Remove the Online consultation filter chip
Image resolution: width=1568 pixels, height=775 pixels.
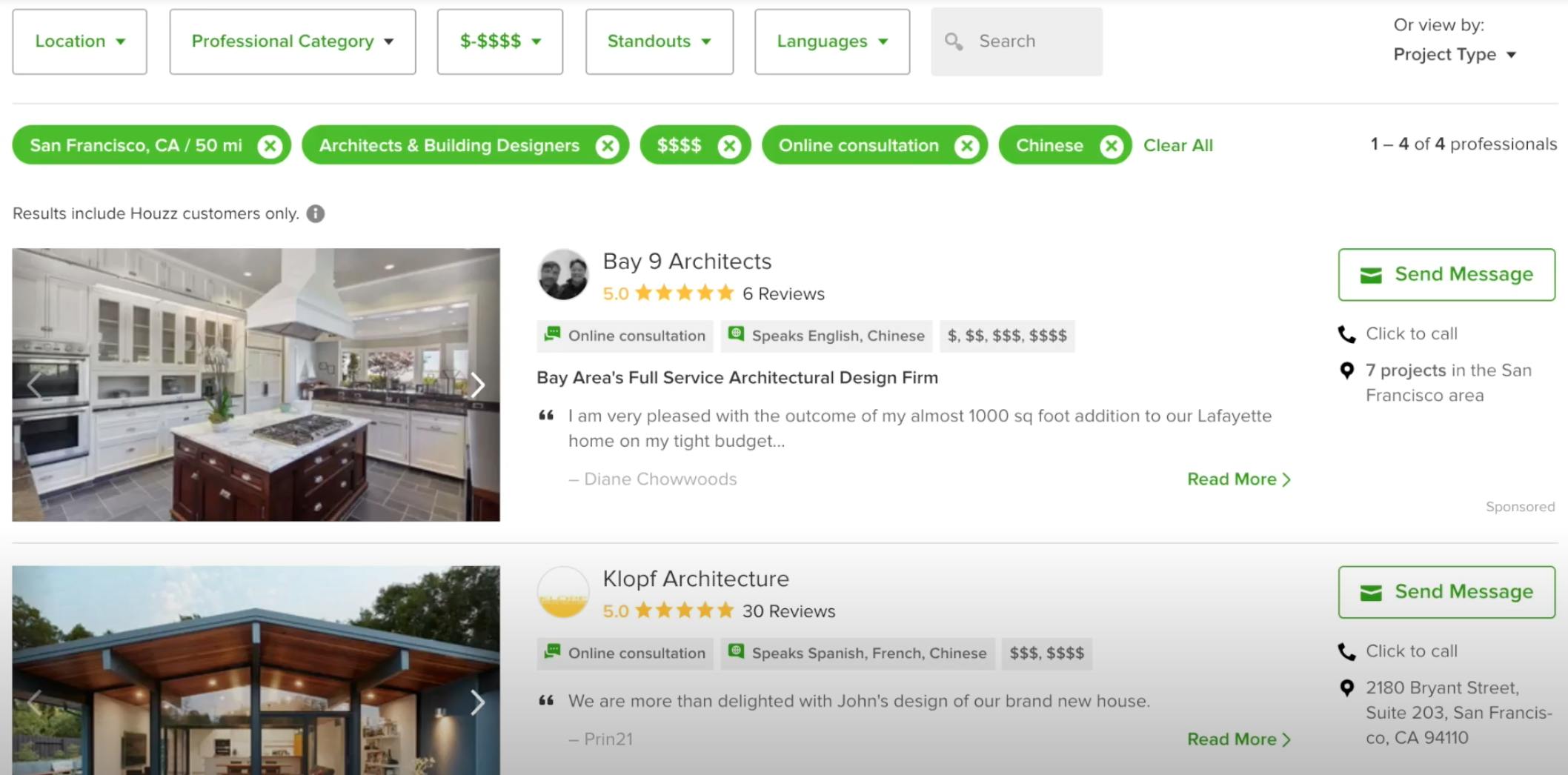966,145
